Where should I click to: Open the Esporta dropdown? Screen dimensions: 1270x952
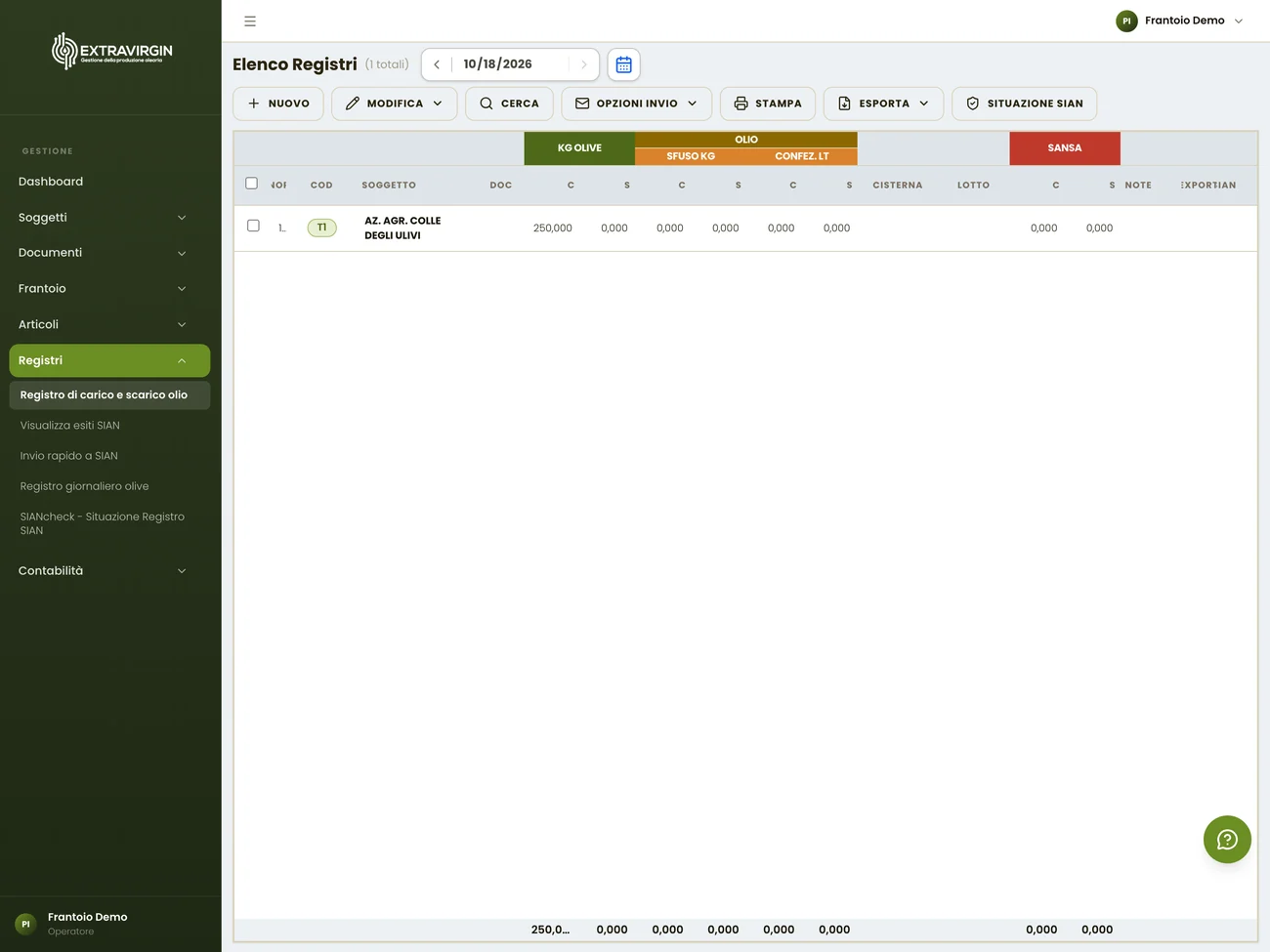[x=883, y=103]
